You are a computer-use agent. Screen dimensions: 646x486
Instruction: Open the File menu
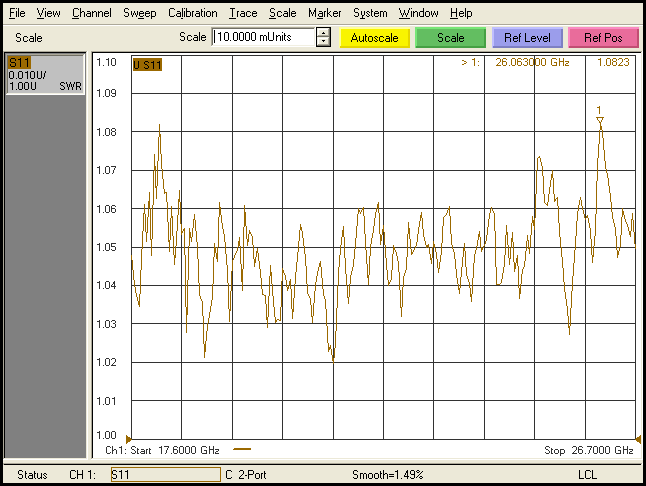click(x=17, y=13)
